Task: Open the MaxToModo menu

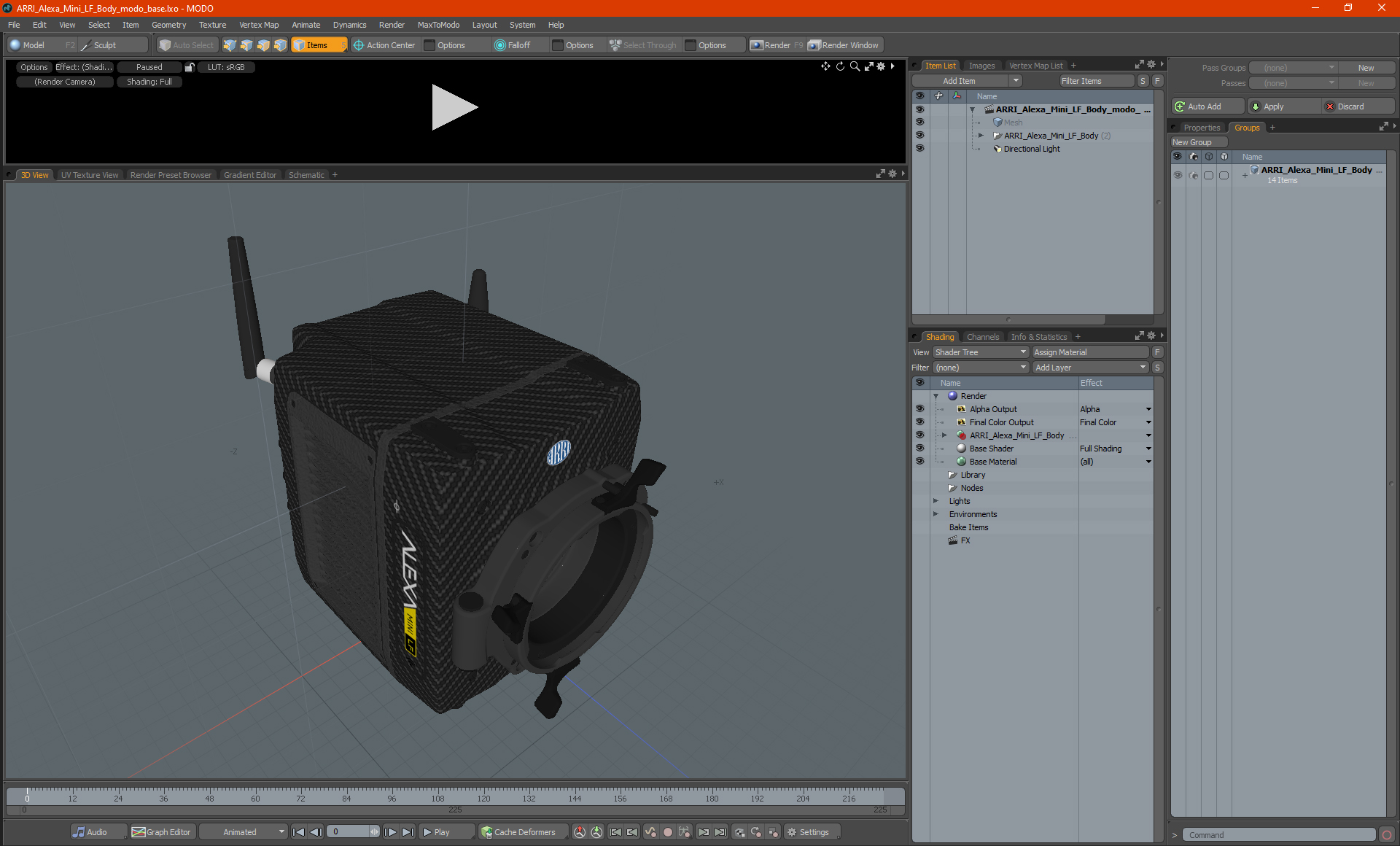Action: coord(438,25)
